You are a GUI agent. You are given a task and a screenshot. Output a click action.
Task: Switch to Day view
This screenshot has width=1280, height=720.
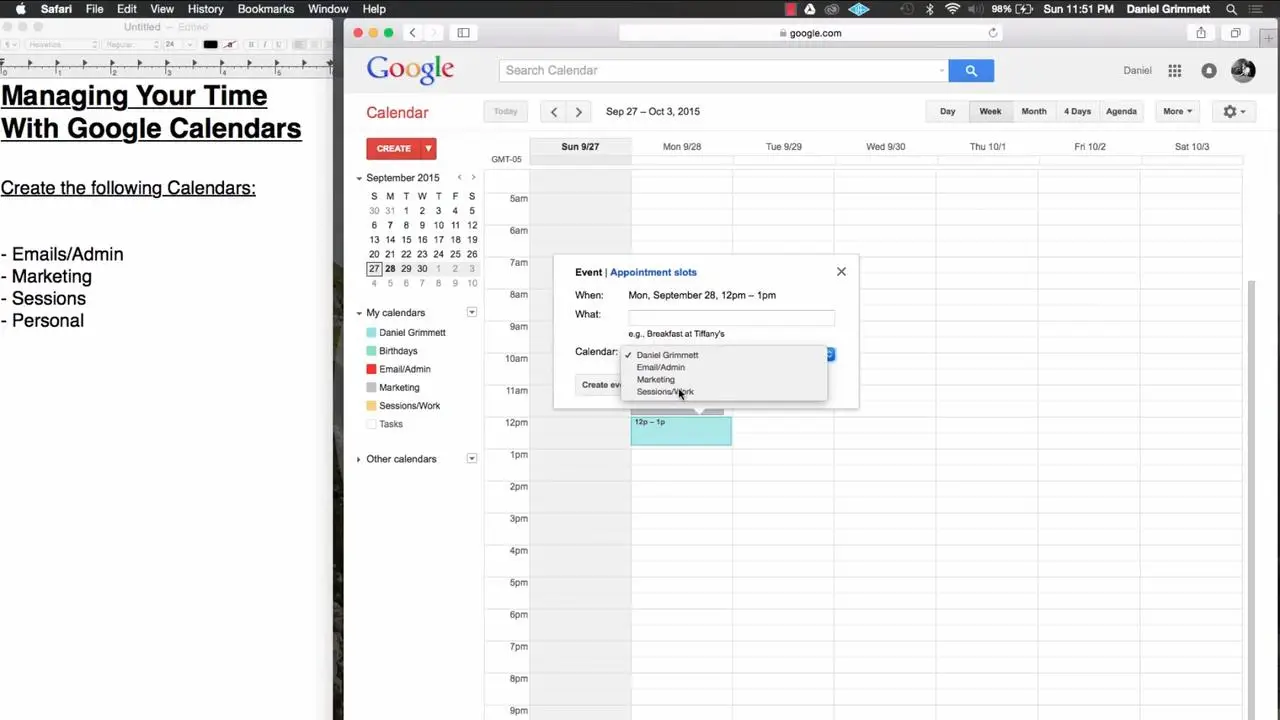(x=947, y=111)
